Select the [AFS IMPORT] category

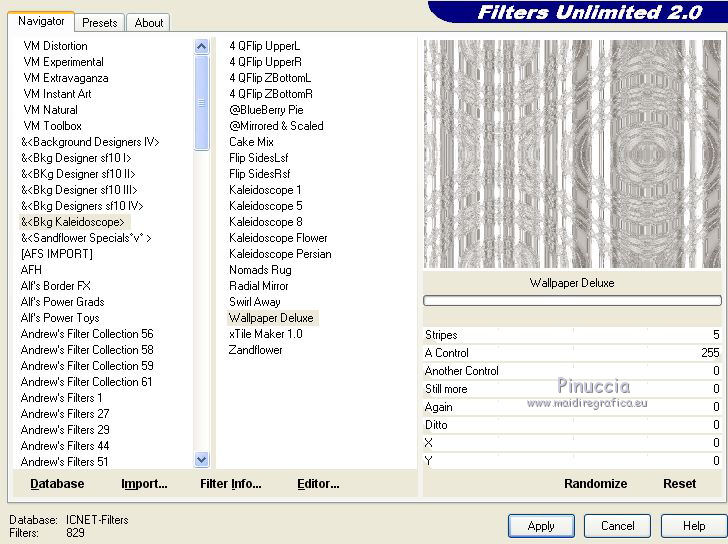coord(57,254)
